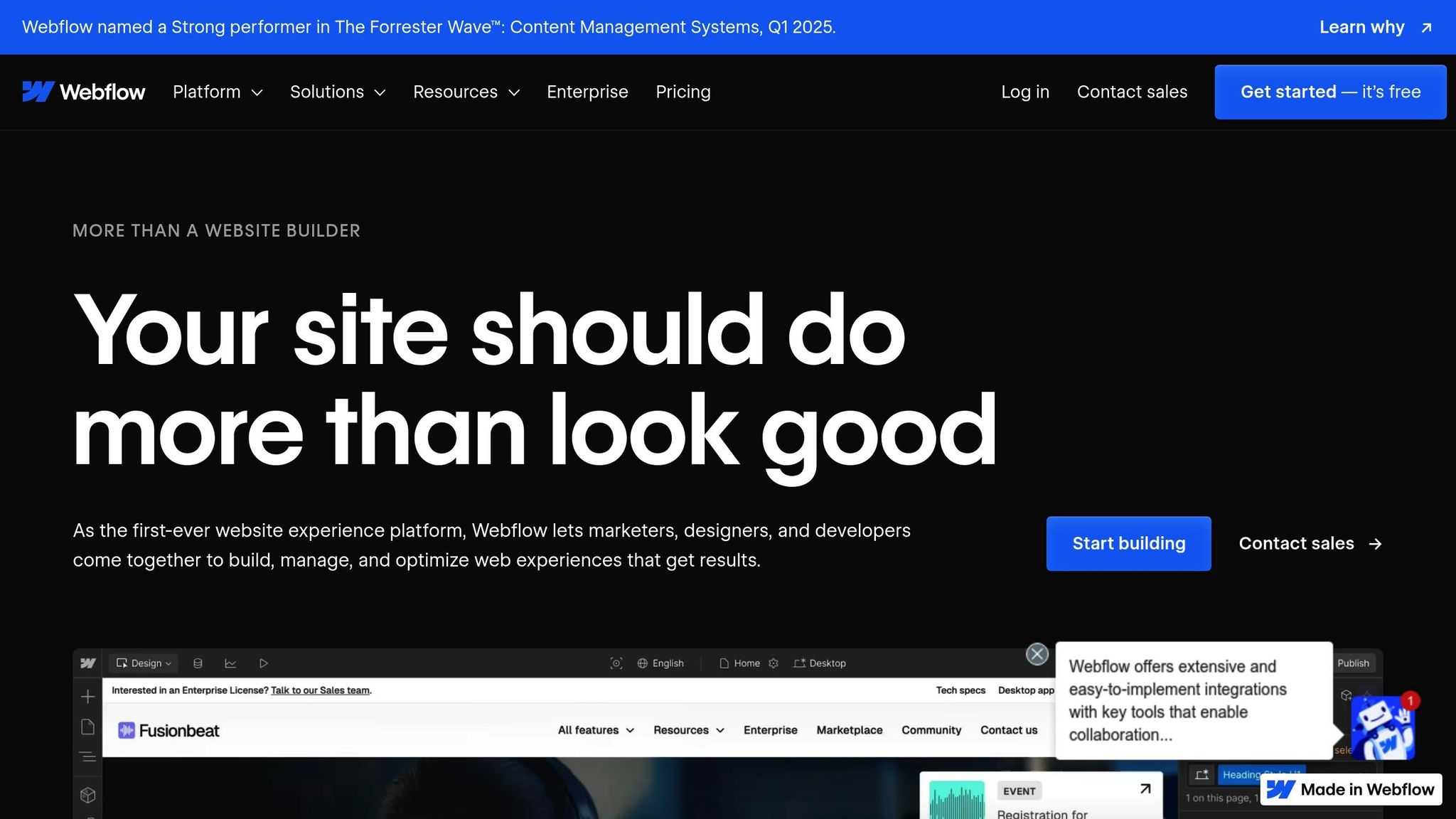This screenshot has width=1456, height=819.
Task: Click Enterprise in the Fusionbeat nav
Action: (x=771, y=730)
